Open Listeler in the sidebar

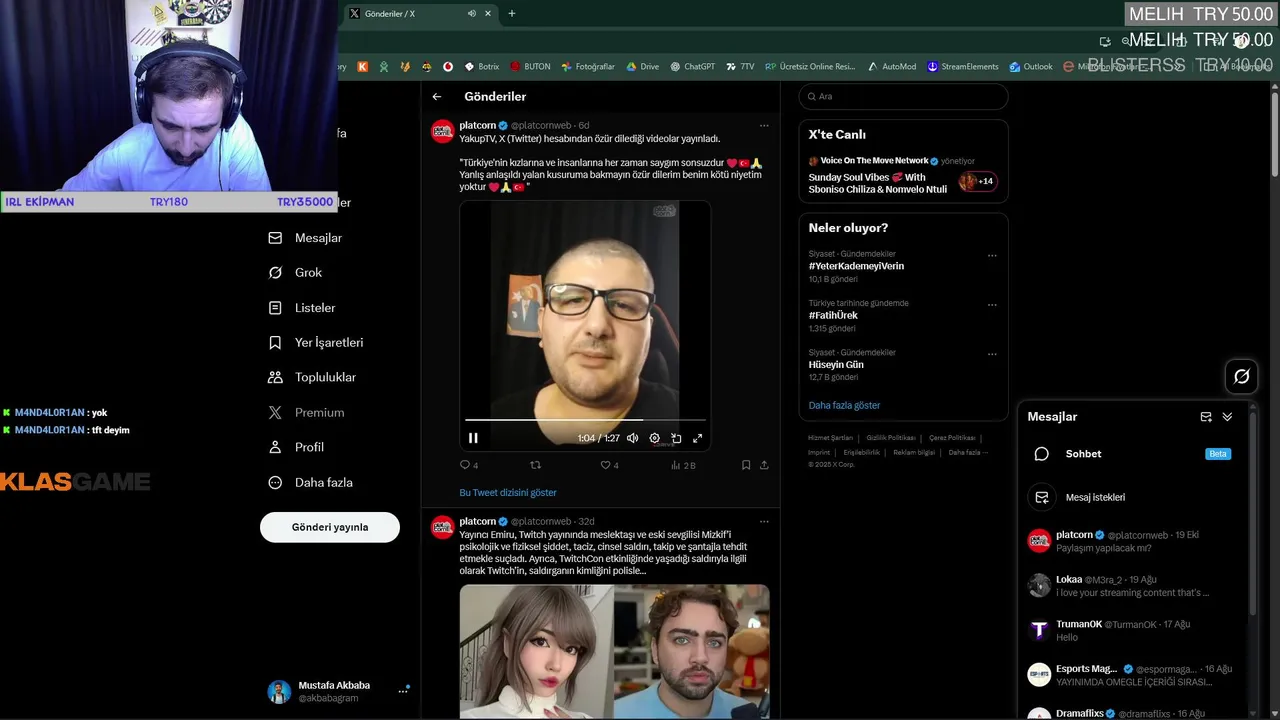[x=302, y=308]
